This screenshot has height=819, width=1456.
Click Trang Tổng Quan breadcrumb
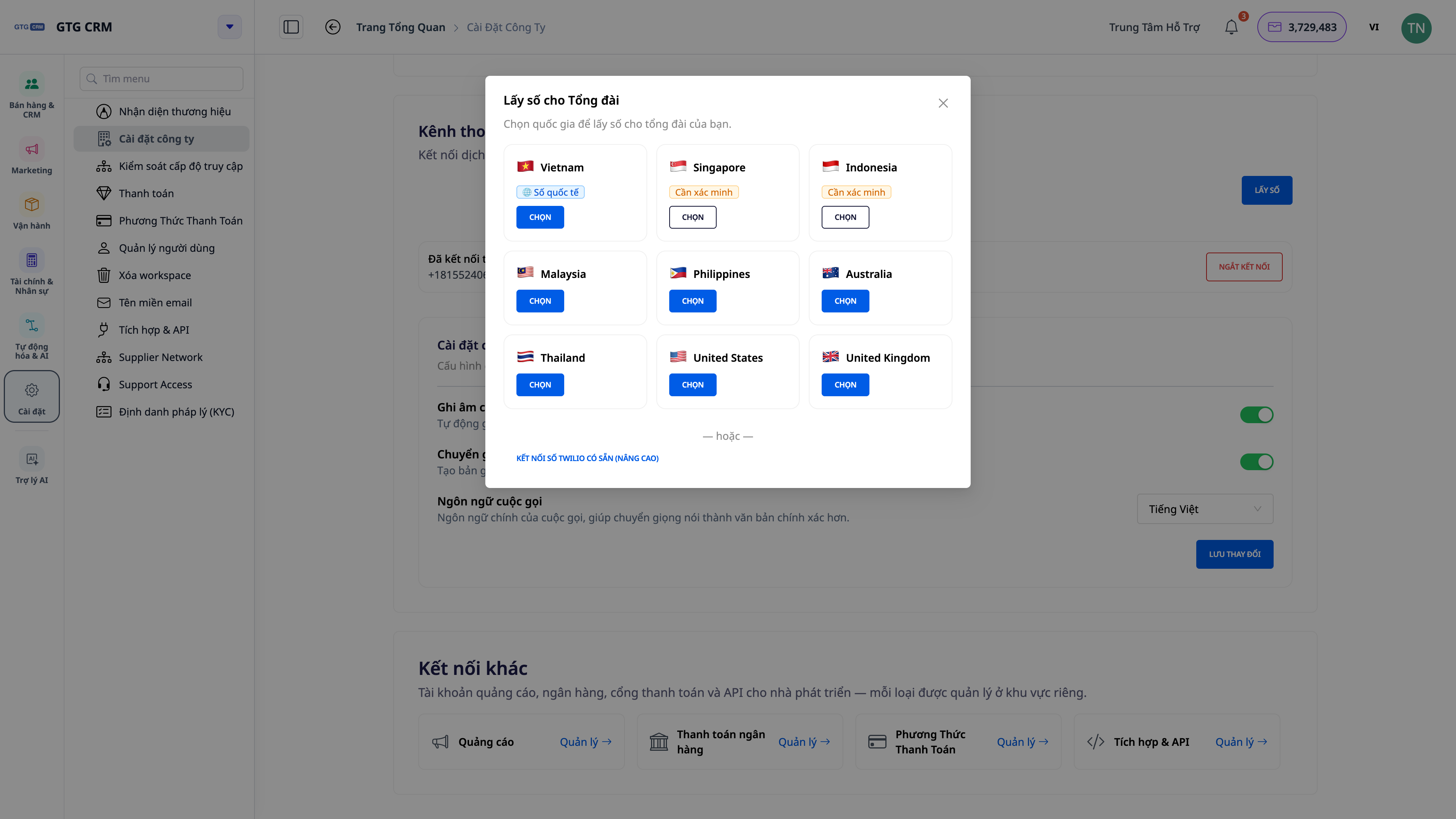click(x=400, y=27)
